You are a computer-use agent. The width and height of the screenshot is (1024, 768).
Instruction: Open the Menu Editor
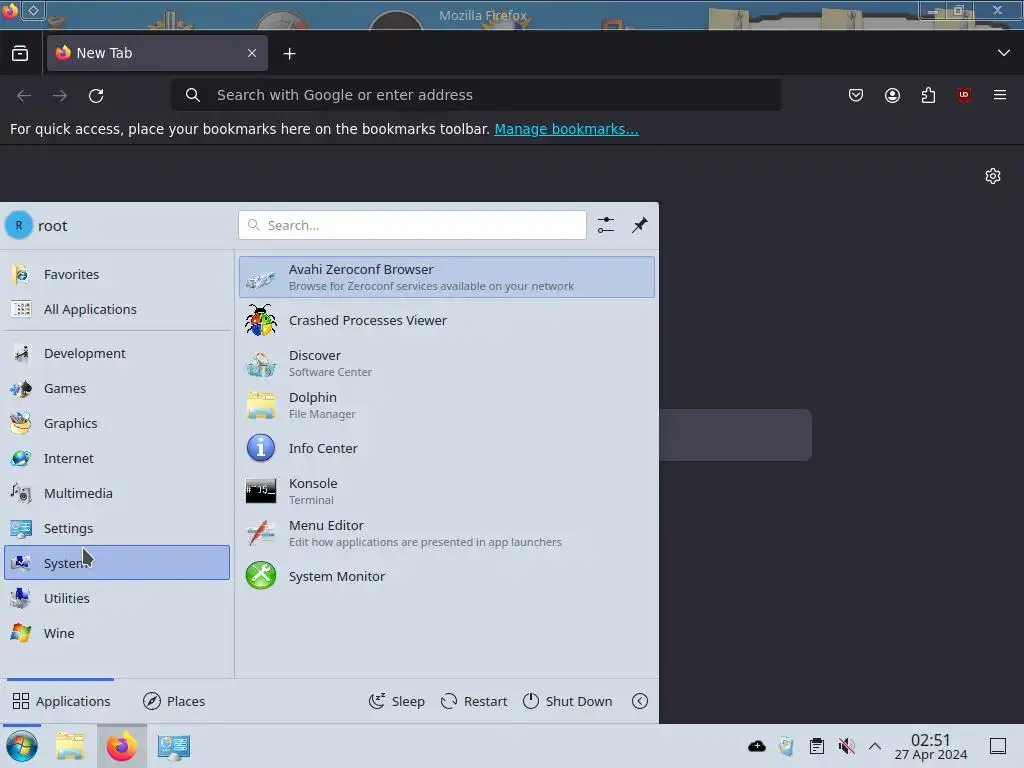click(x=447, y=534)
